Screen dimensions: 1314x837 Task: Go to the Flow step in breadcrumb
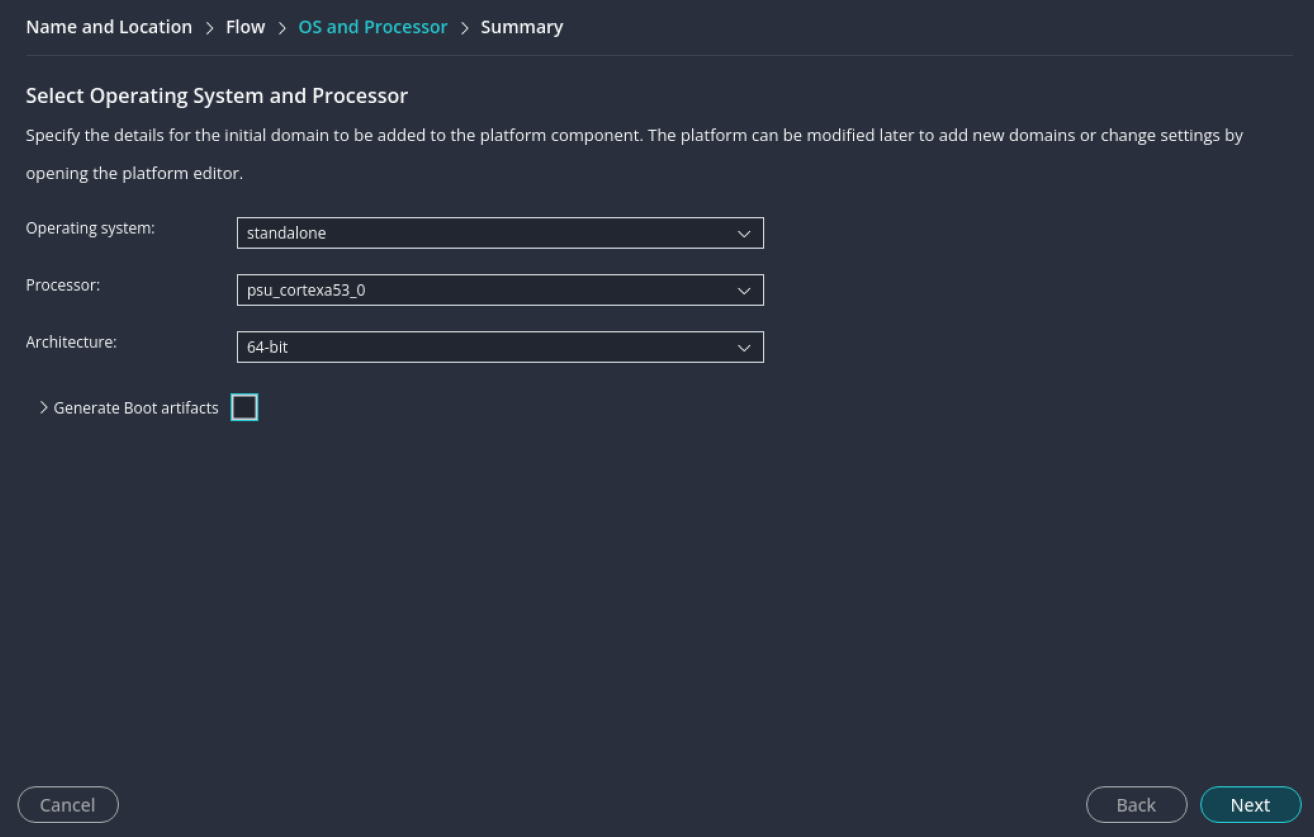click(245, 26)
